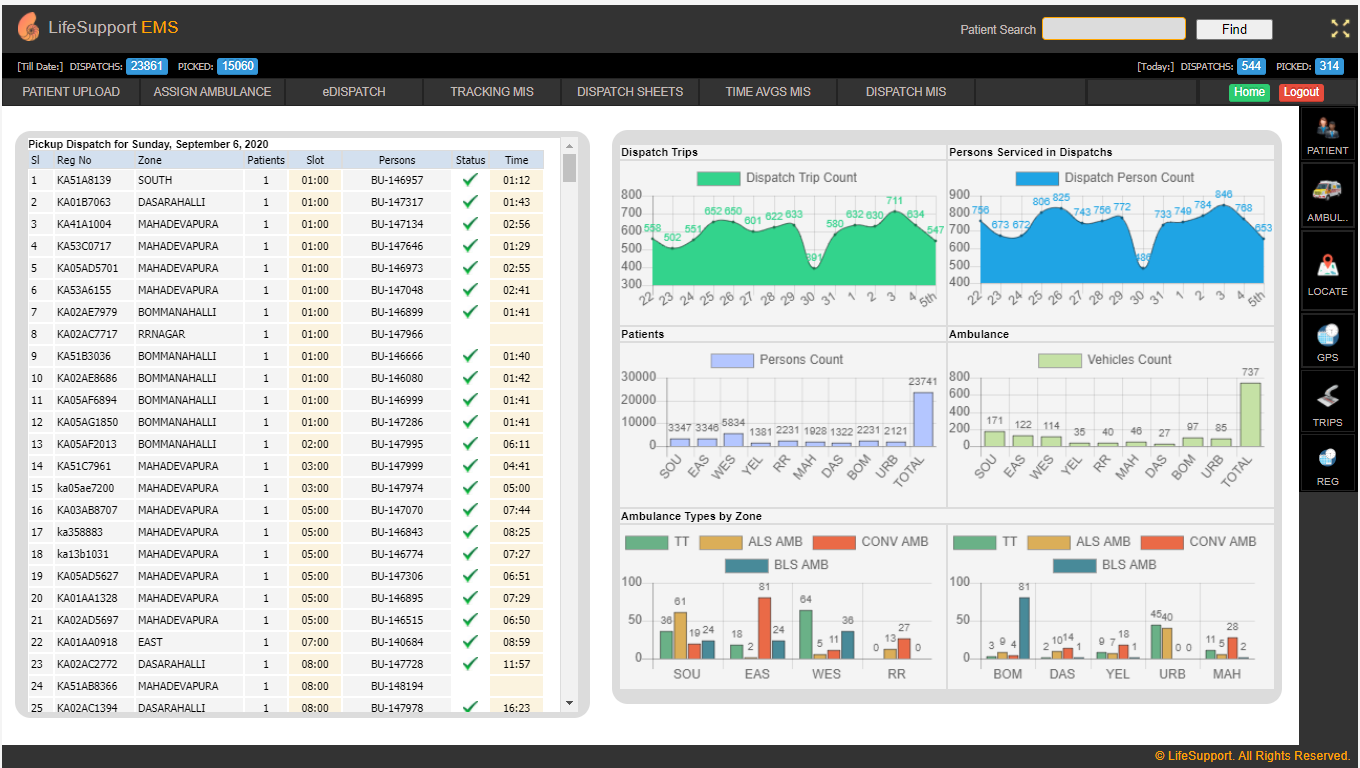Click the Time column header
The image size is (1360, 768).
[x=517, y=160]
